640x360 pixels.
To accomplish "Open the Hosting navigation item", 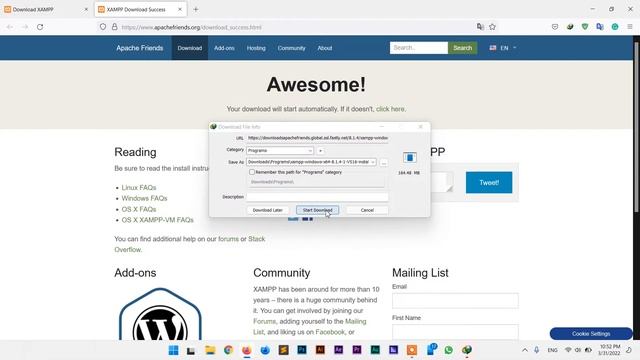I will pyautogui.click(x=256, y=48).
